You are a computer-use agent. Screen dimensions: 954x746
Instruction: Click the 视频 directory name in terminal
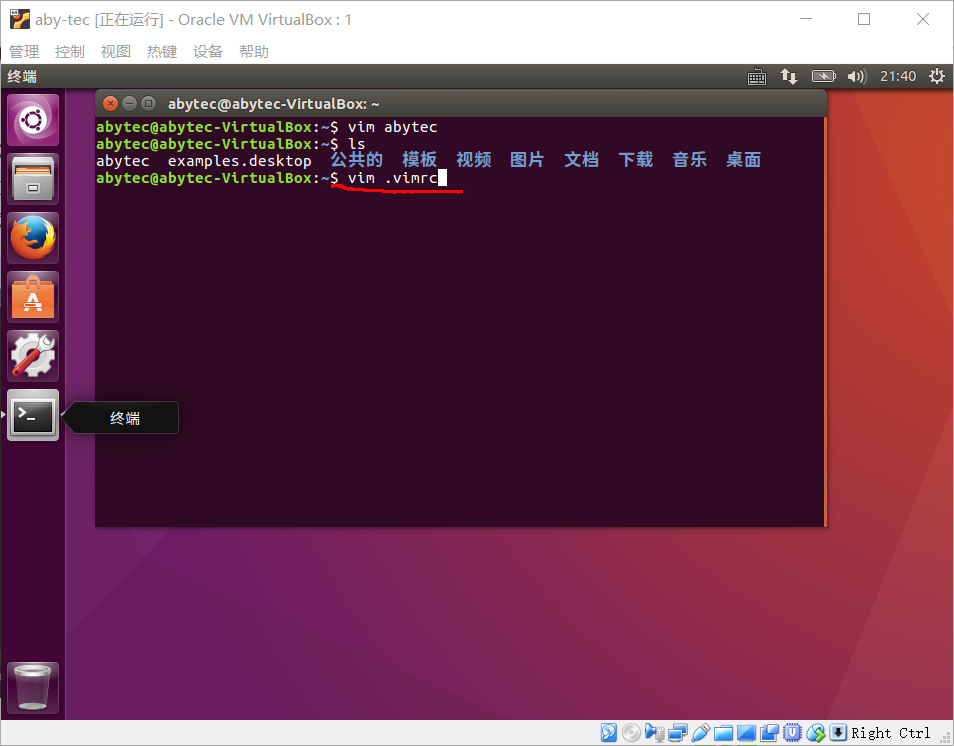pyautogui.click(x=473, y=160)
